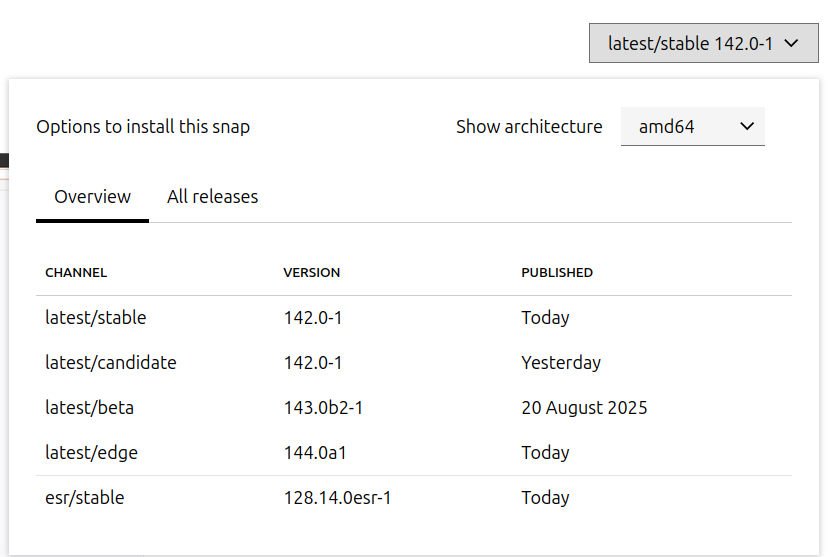Choose the latest/candidate channel row

(x=111, y=363)
